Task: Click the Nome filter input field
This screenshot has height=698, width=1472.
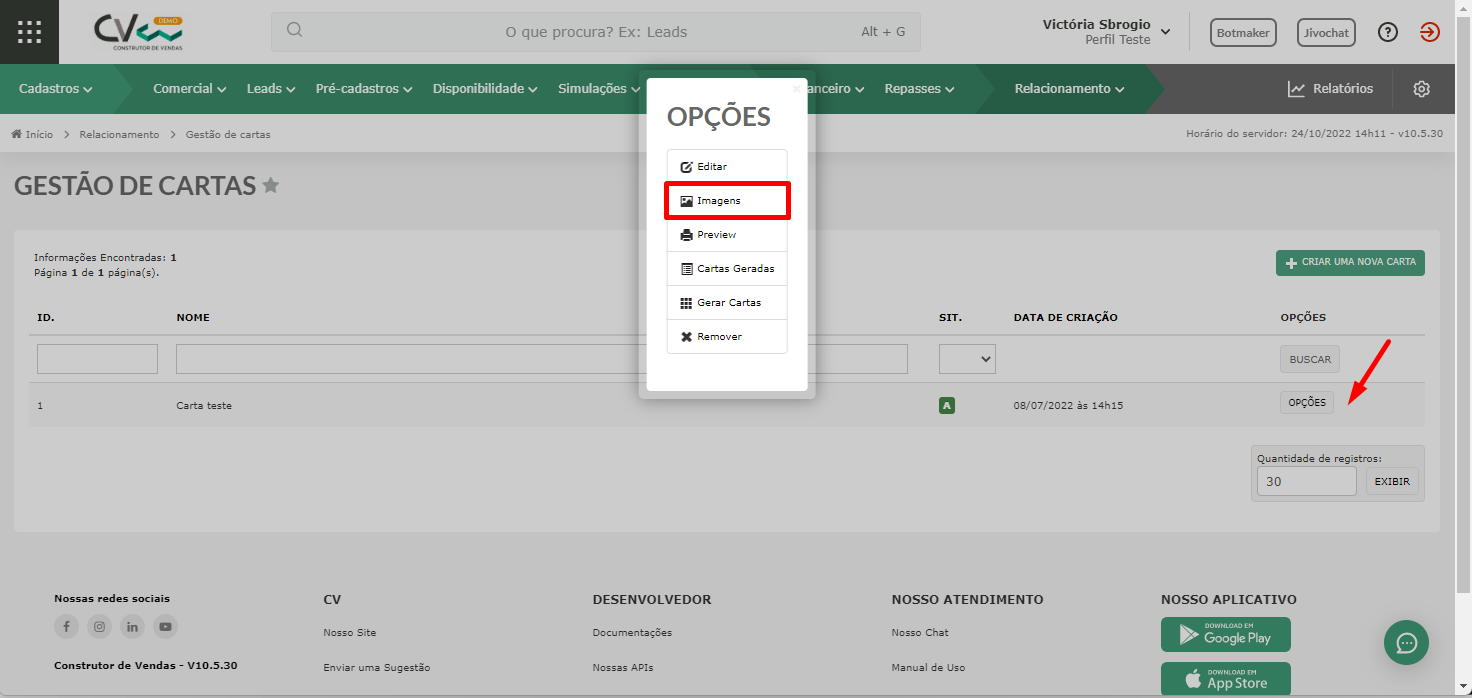Action: [x=542, y=359]
